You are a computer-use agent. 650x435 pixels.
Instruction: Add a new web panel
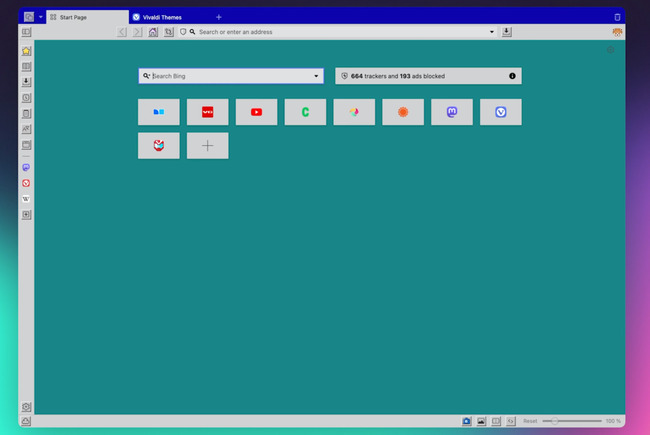[x=26, y=214]
